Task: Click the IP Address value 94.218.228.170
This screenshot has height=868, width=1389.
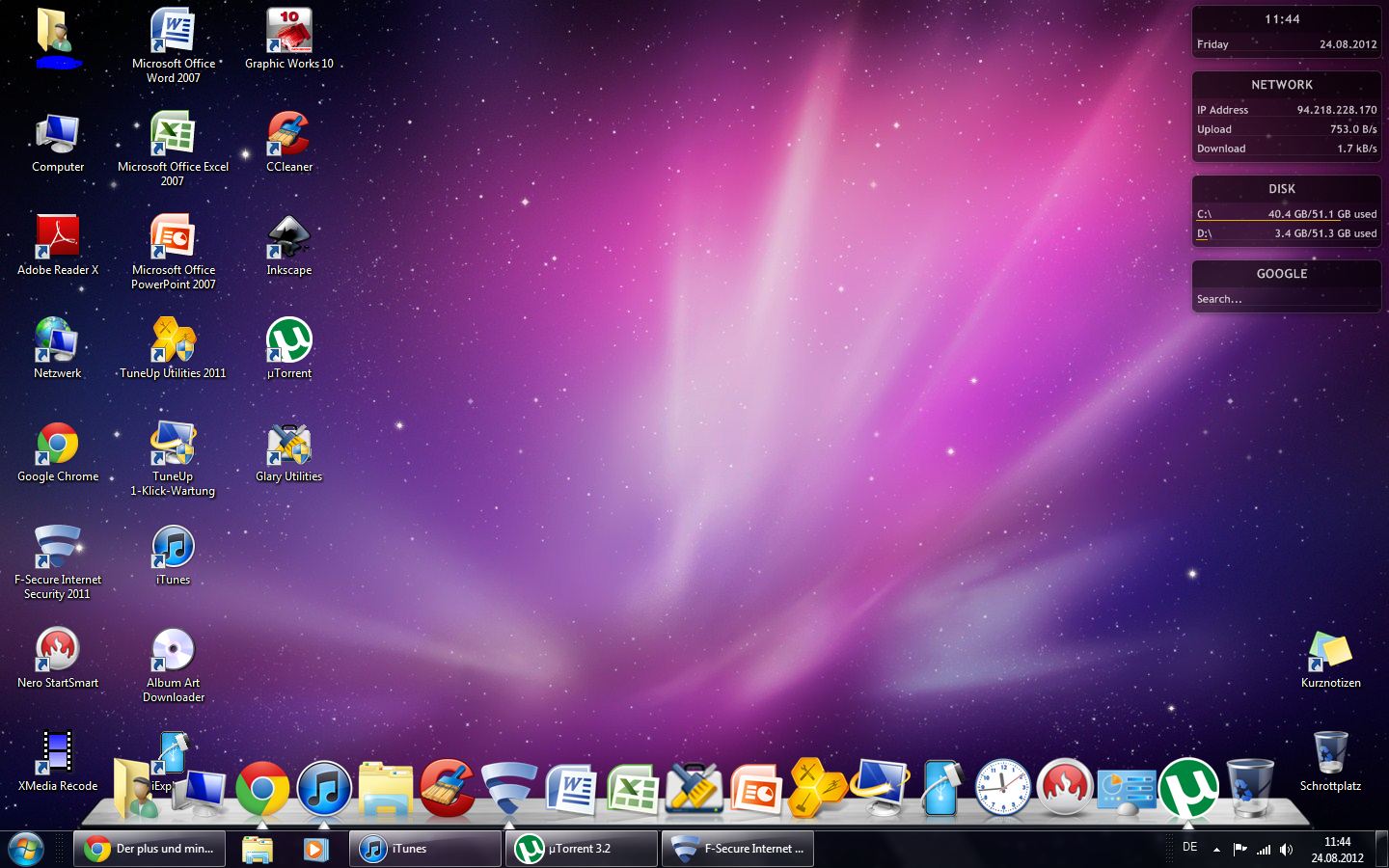Action: point(1336,110)
